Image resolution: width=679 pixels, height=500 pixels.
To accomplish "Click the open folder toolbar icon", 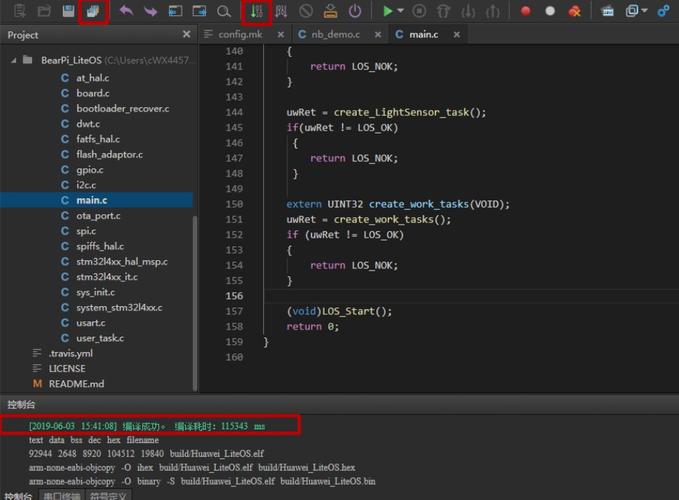I will (x=44, y=11).
